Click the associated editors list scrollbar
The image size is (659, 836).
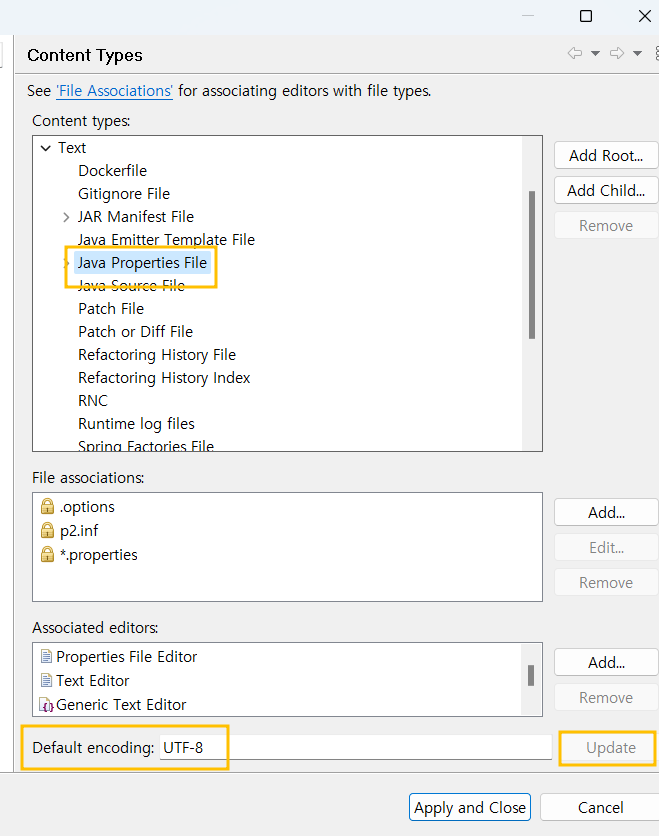point(531,676)
